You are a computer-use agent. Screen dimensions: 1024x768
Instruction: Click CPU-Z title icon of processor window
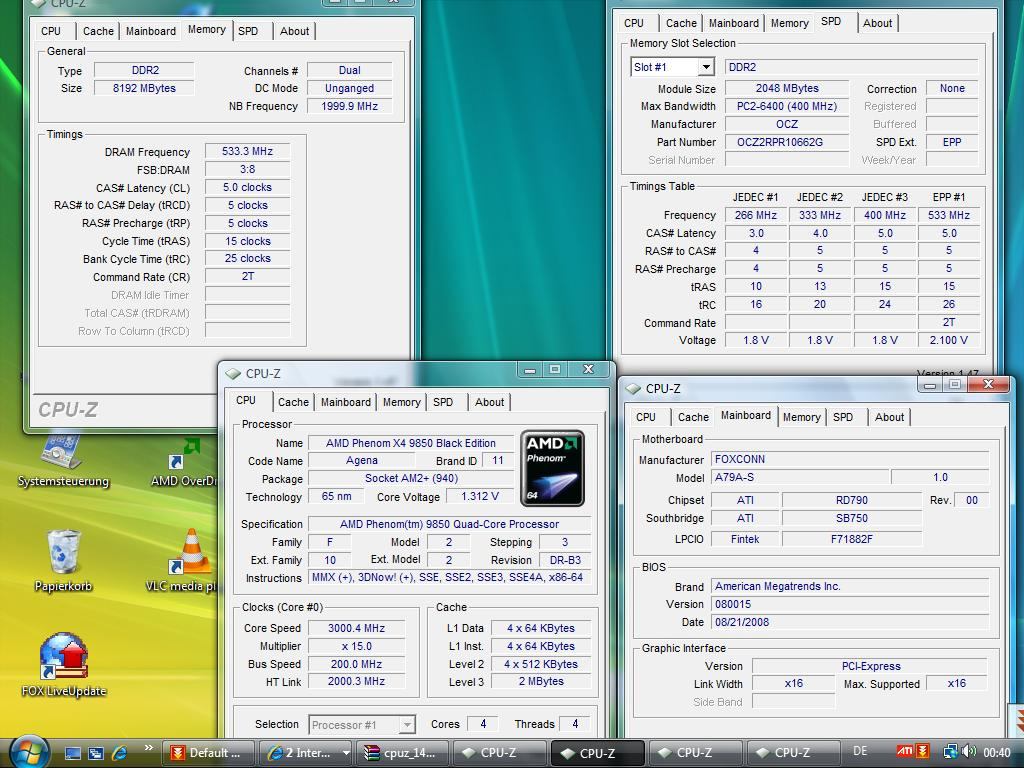[233, 374]
